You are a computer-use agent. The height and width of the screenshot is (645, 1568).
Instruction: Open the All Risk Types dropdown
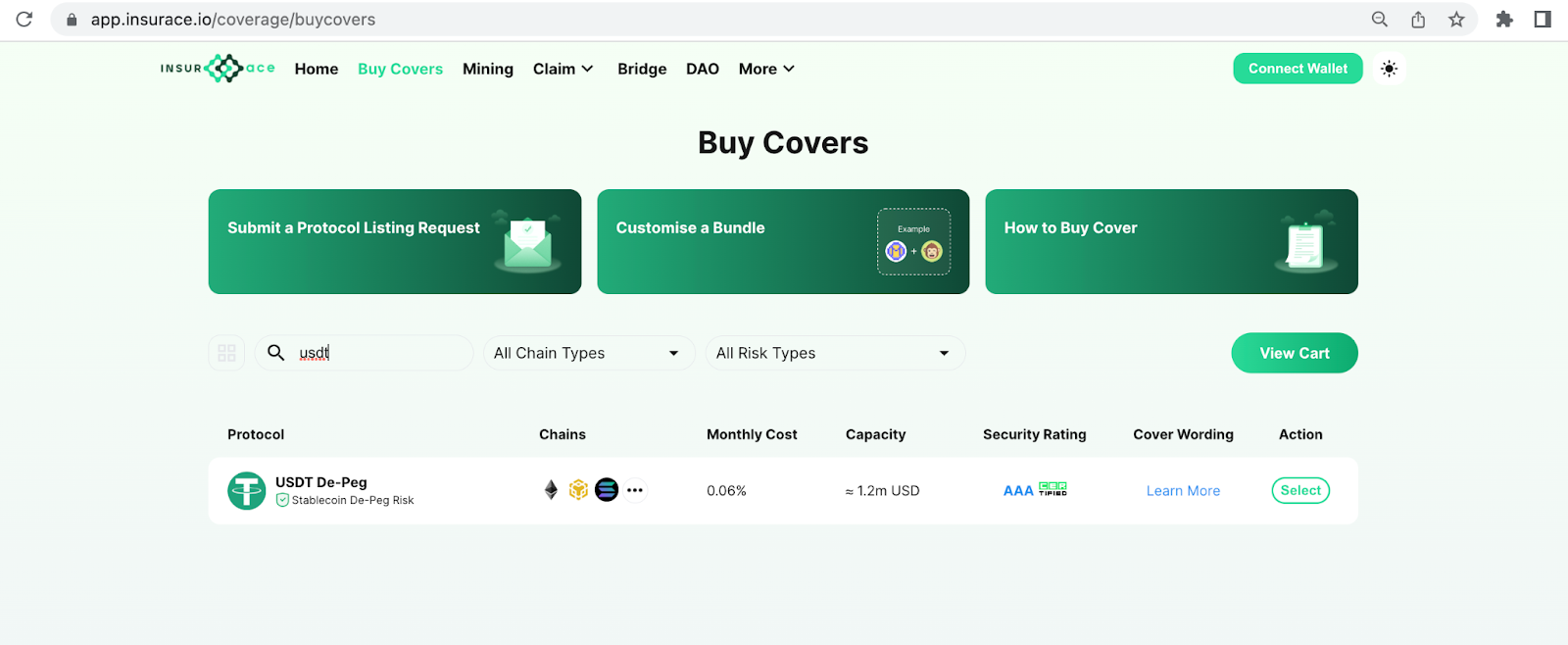[x=835, y=353]
